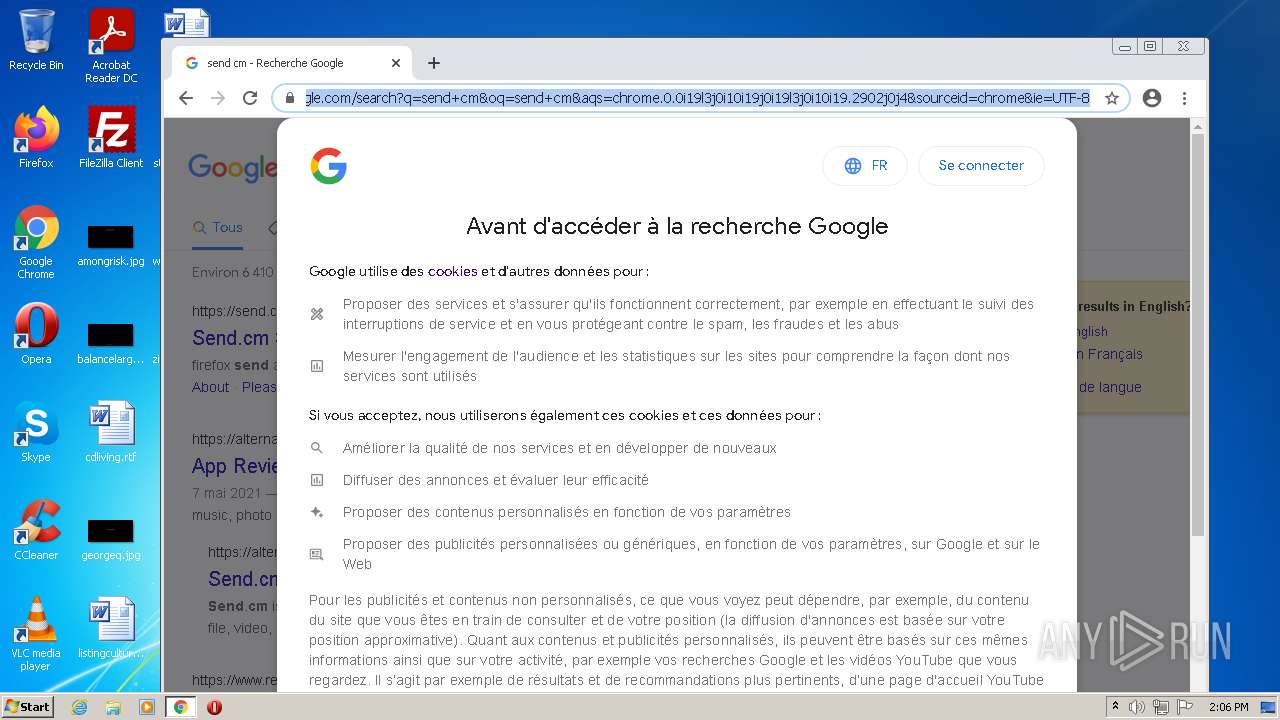1280x720 pixels.
Task: Click the media player taskbar icon
Action: [x=147, y=707]
